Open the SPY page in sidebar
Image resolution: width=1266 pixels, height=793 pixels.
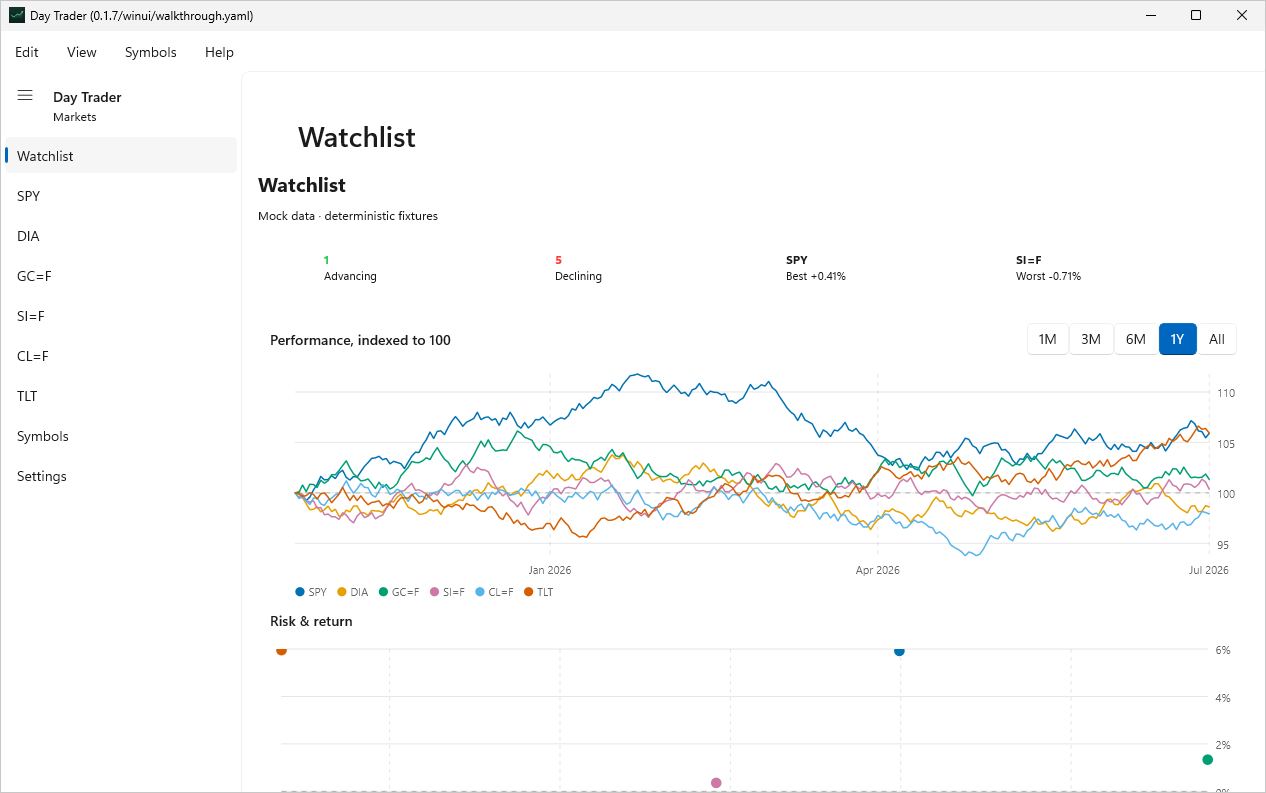pyautogui.click(x=121, y=196)
